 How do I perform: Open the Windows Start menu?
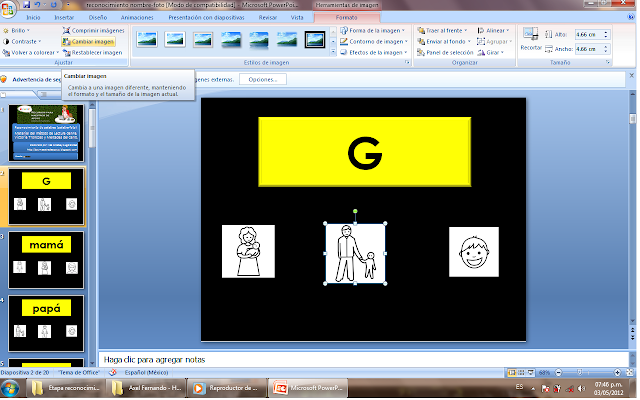pos(10,388)
